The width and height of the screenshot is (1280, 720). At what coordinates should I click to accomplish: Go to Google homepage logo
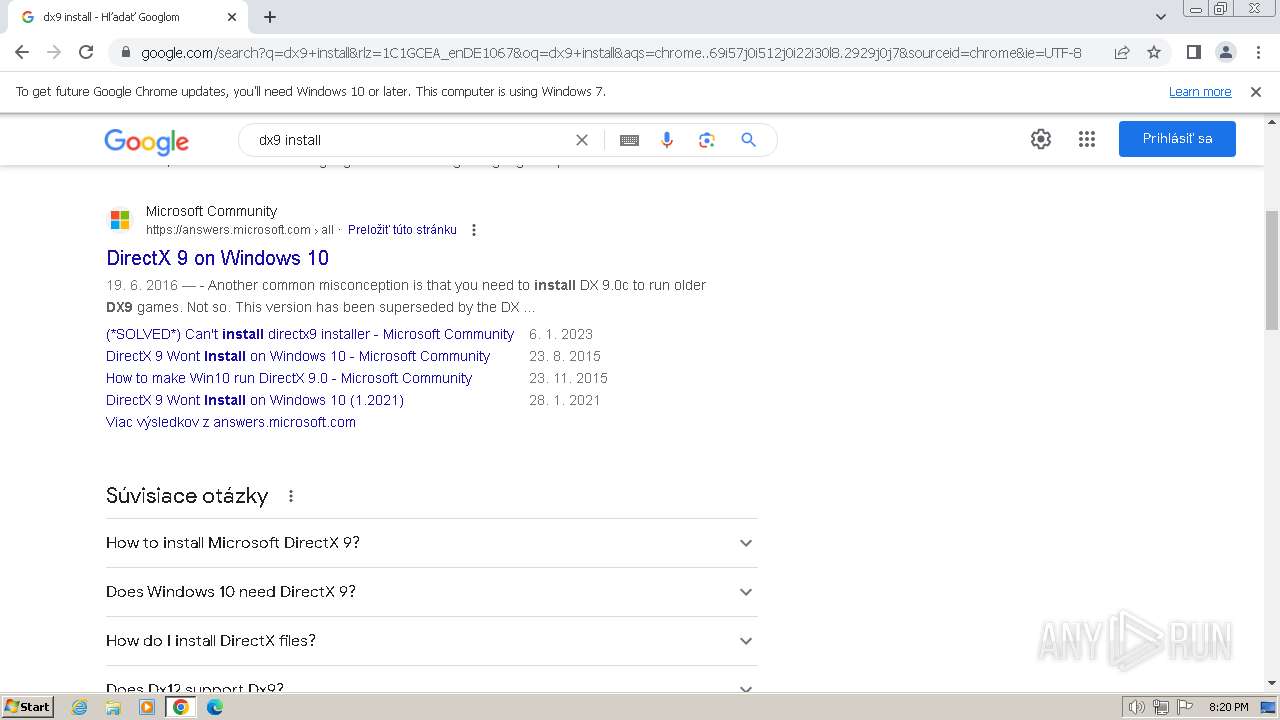pyautogui.click(x=146, y=142)
